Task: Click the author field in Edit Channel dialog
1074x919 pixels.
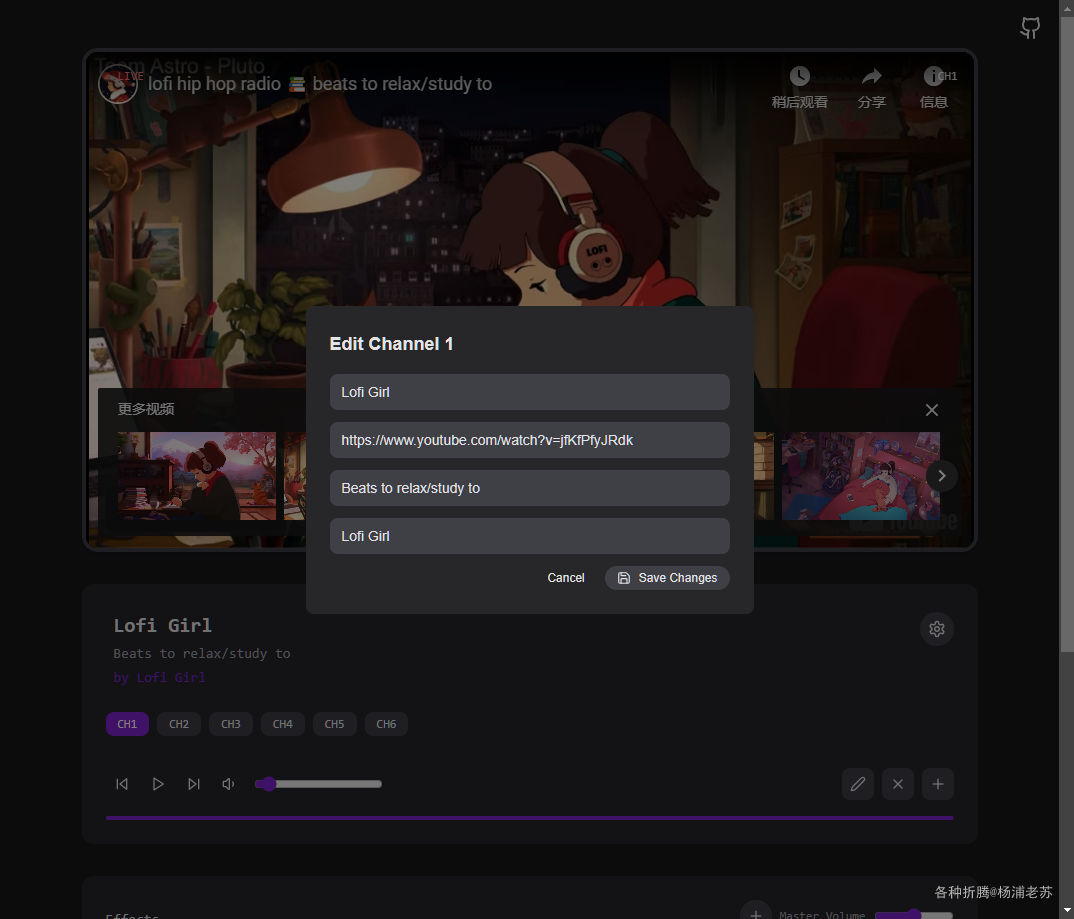Action: tap(529, 536)
